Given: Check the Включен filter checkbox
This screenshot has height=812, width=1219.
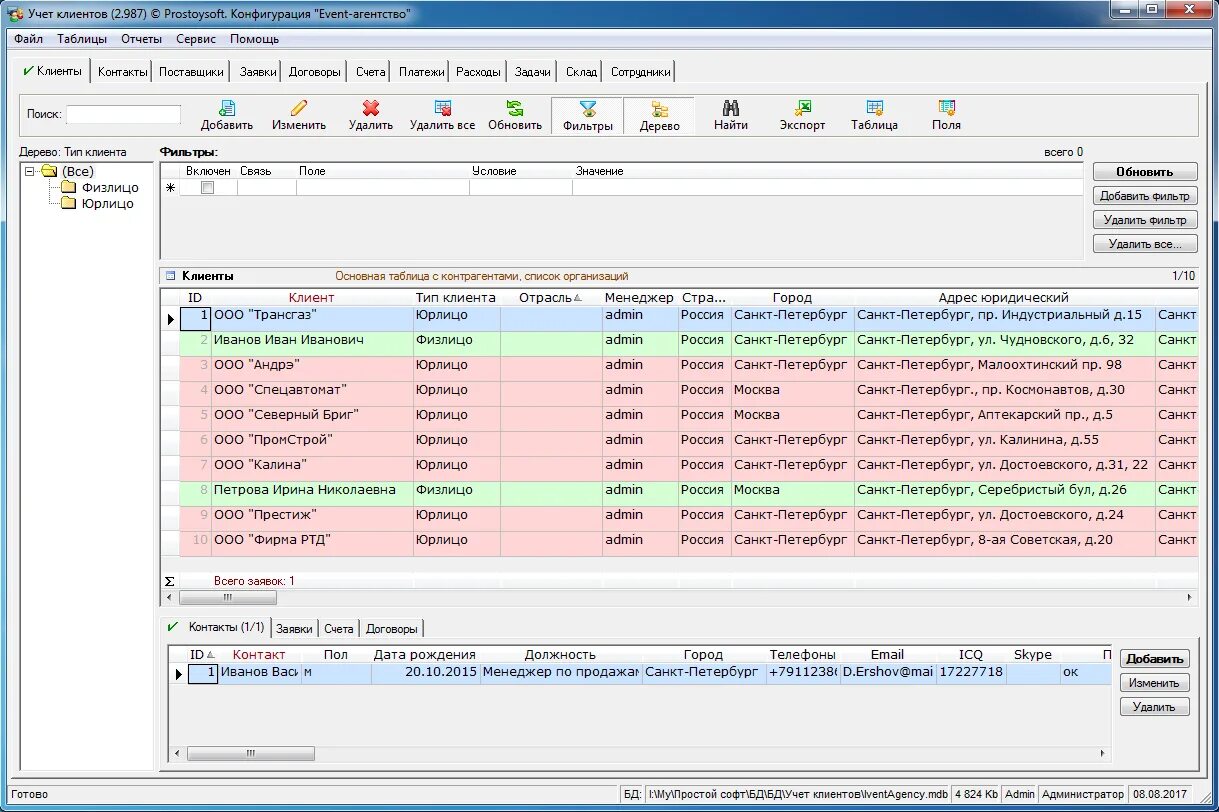Looking at the screenshot, I should tap(208, 187).
